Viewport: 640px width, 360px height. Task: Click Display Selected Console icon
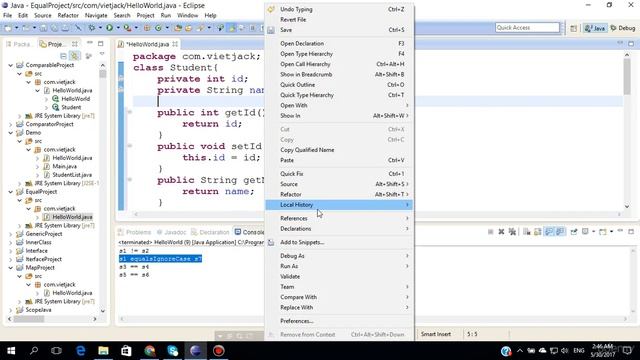[x=585, y=232]
